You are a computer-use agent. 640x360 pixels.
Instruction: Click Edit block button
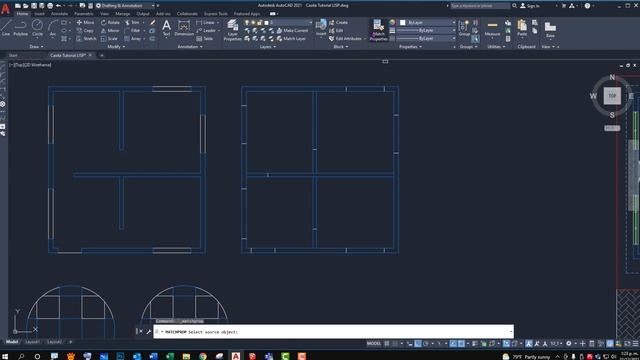[336, 31]
